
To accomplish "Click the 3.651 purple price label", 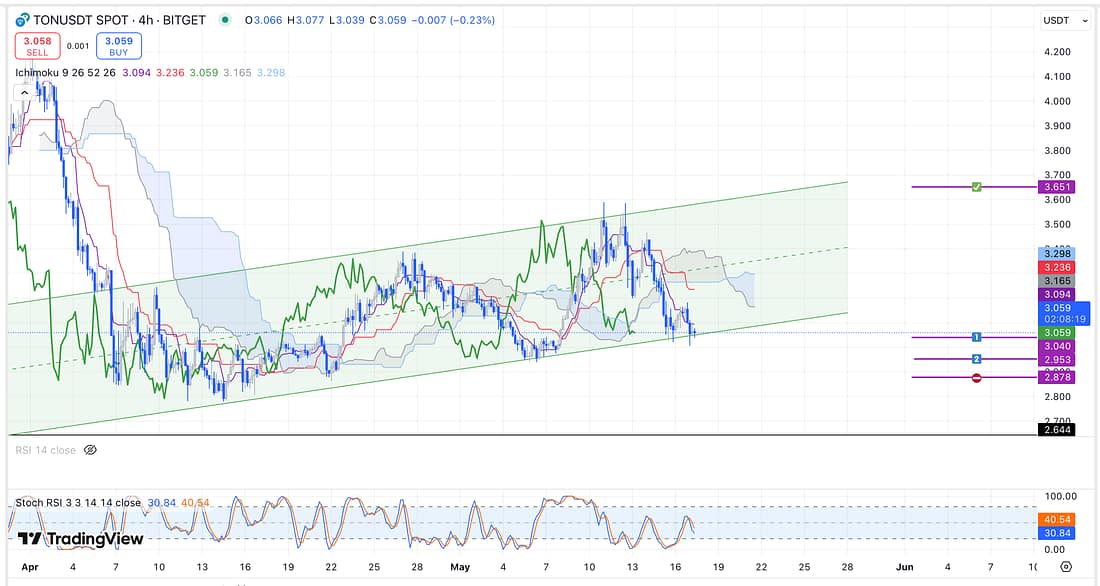I will click(x=1058, y=187).
